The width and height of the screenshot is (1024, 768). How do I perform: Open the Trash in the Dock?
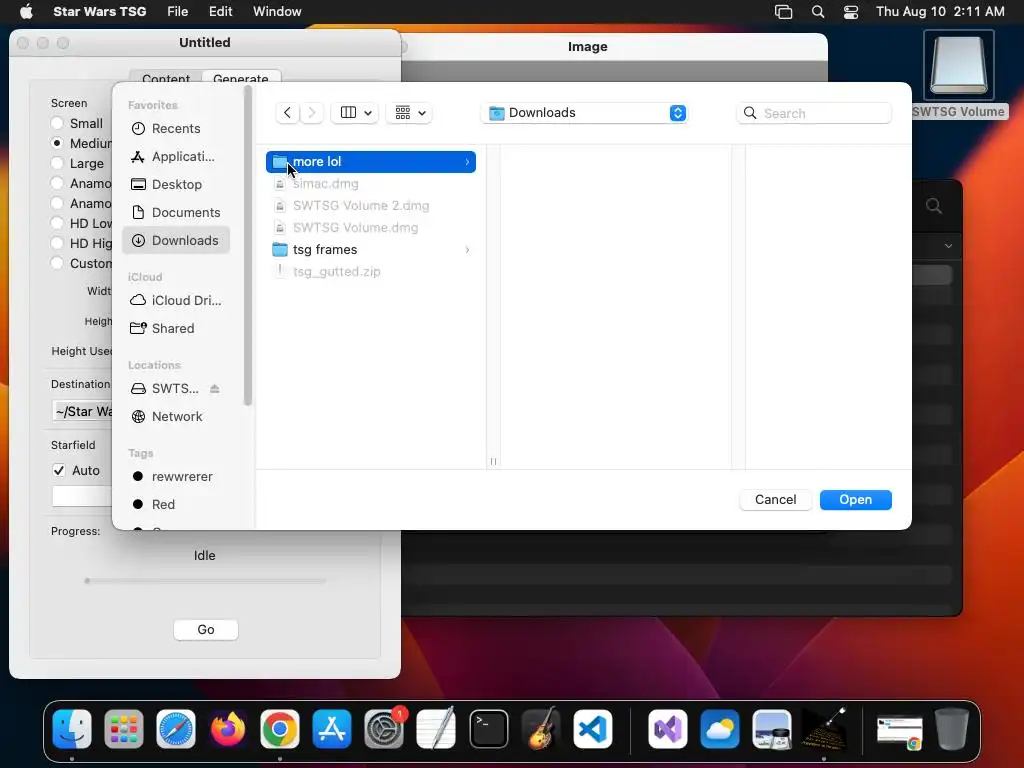(952, 729)
